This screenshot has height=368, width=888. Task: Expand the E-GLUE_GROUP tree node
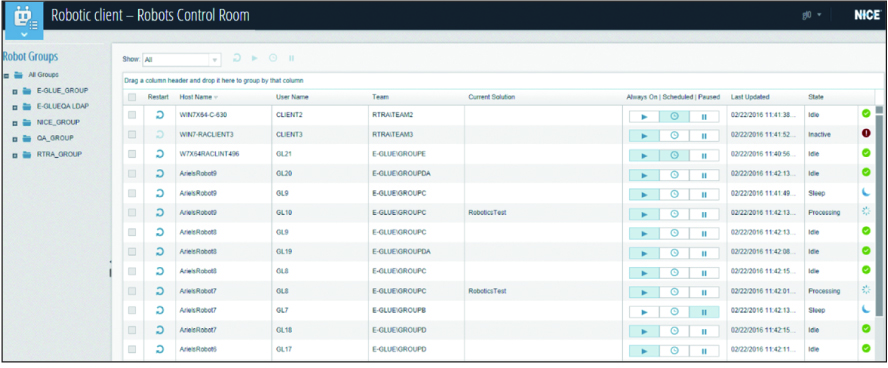pyautogui.click(x=15, y=91)
